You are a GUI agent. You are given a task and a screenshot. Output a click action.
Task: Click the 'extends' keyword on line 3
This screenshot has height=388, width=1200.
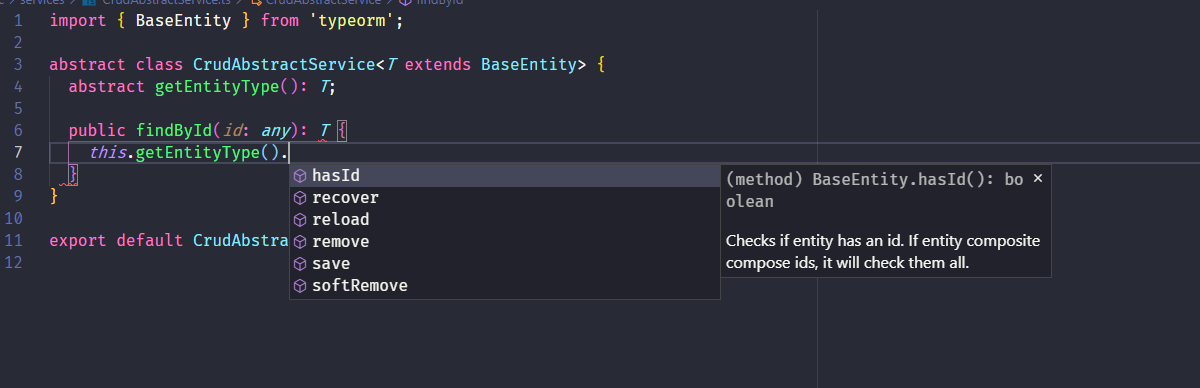pyautogui.click(x=438, y=64)
